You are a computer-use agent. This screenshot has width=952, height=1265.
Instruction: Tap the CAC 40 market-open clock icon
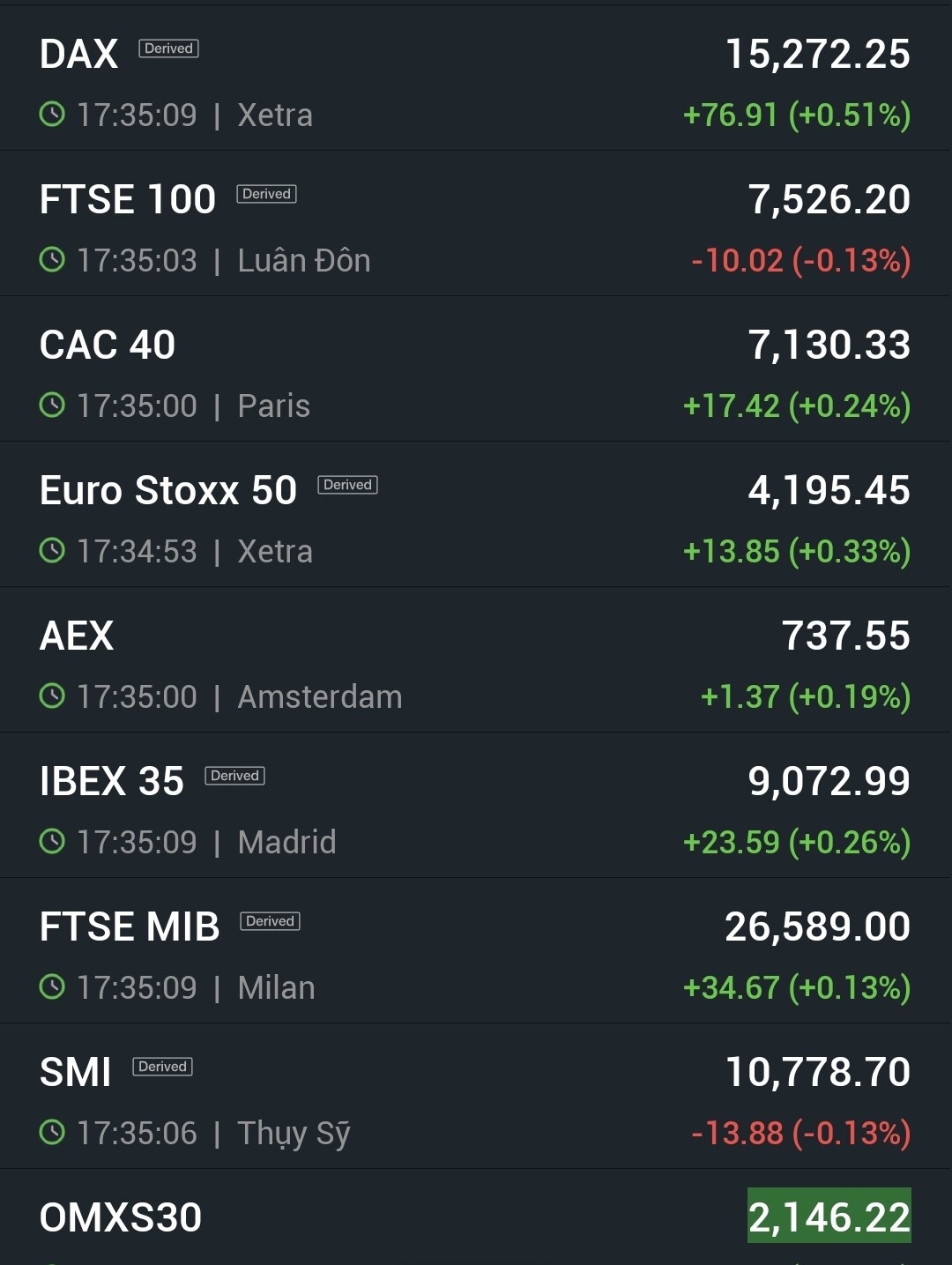click(x=52, y=406)
